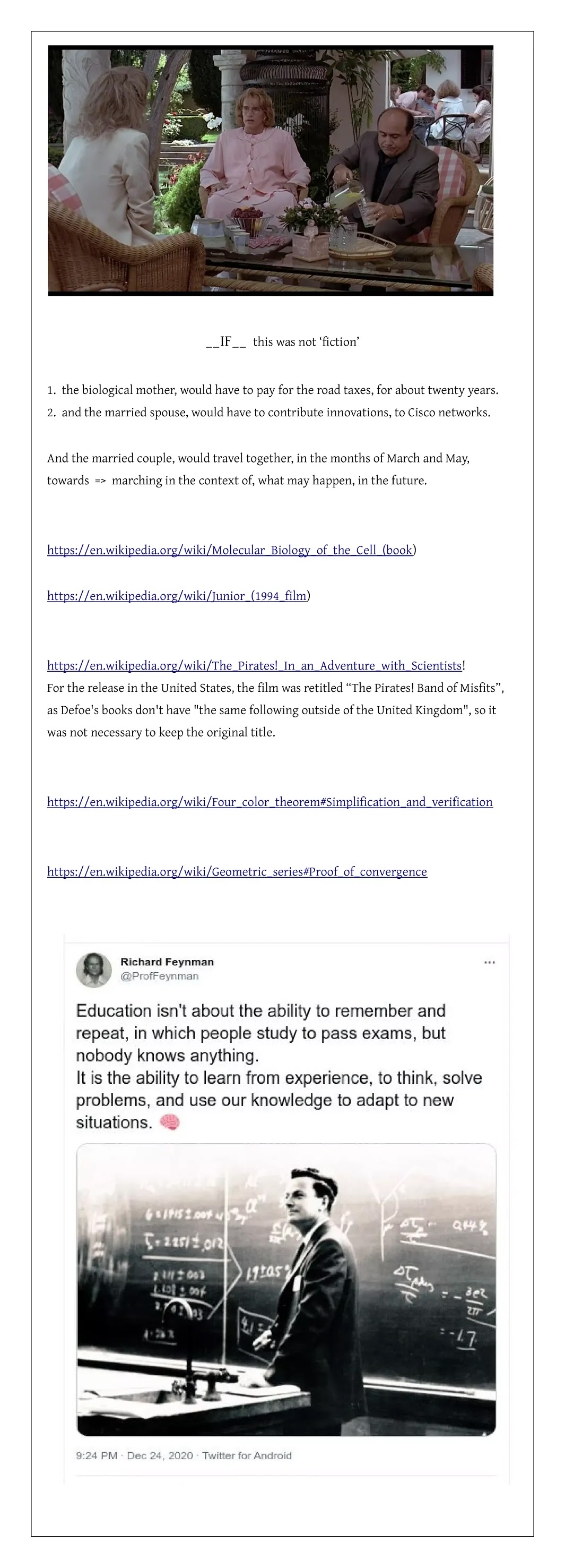This screenshot has height=1568, width=565.
Task: Follow the Junior (1994 film) Wikipedia link
Action: coord(177,596)
